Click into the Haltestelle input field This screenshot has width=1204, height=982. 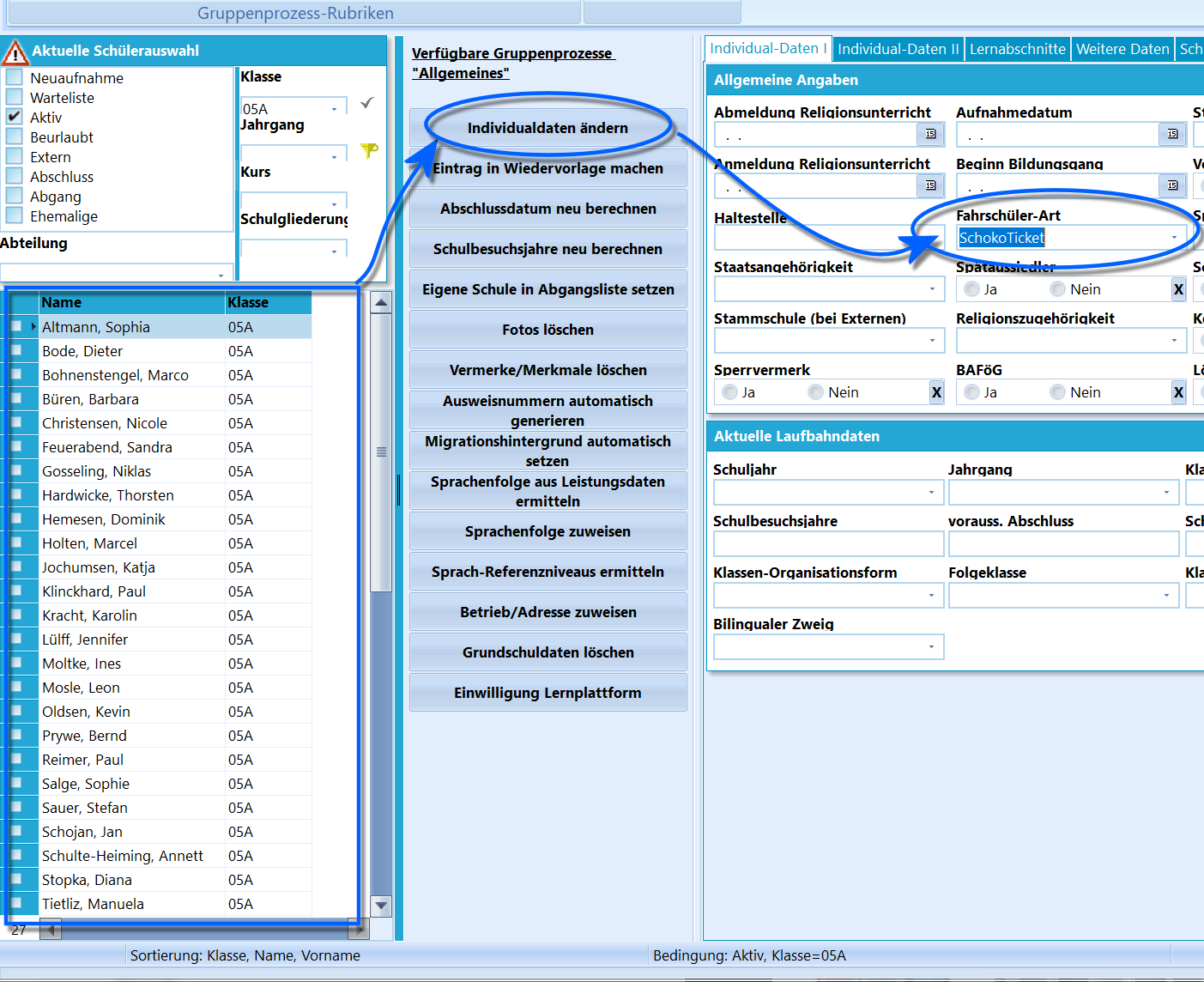(829, 238)
